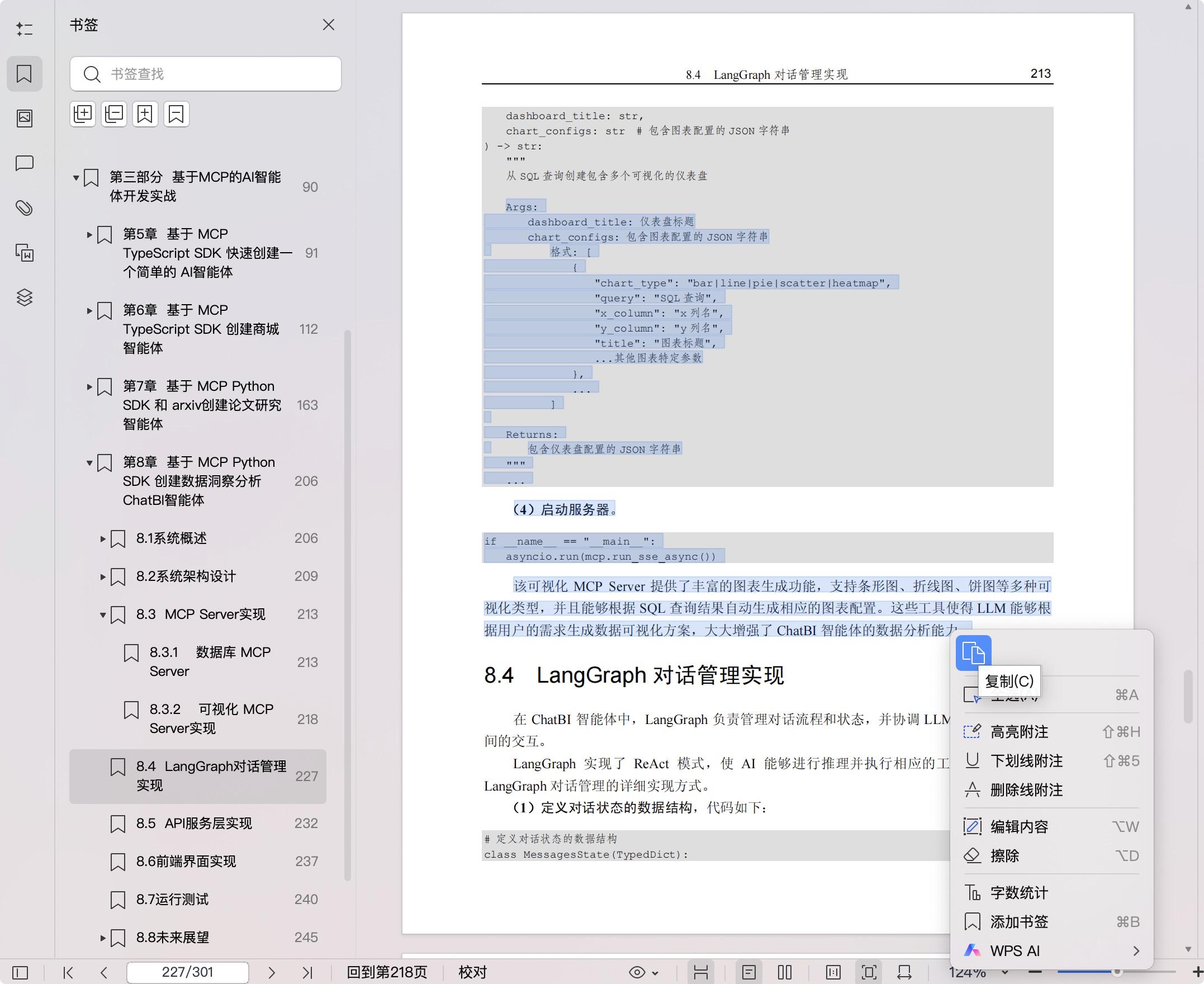Click the blue copy icon in popup
Viewport: 1204px width, 984px height.
pyautogui.click(x=973, y=652)
